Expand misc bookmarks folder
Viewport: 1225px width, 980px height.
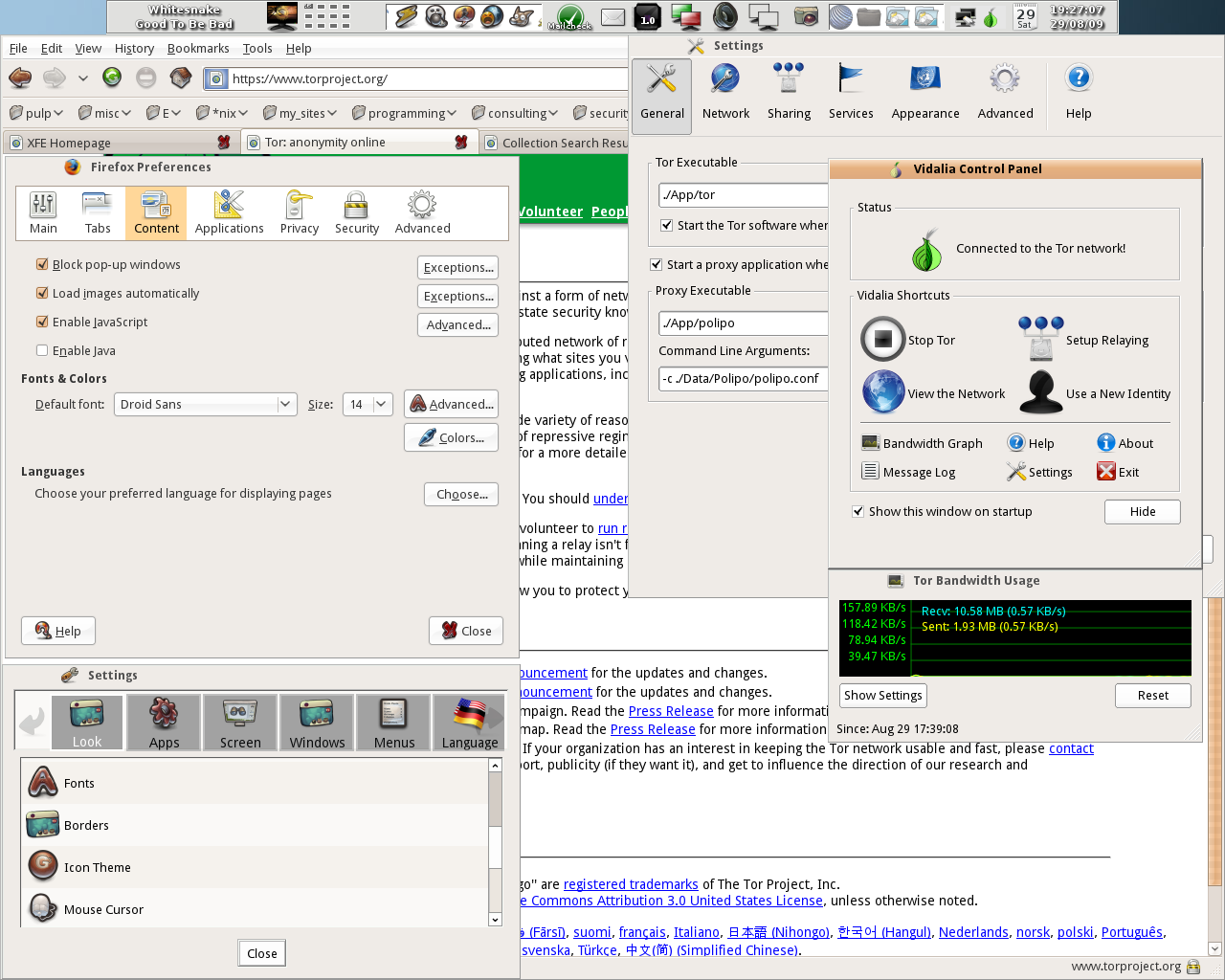point(103,113)
